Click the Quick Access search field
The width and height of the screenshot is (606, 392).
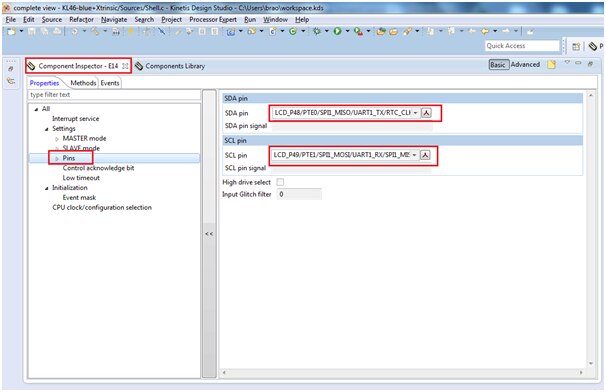(x=522, y=46)
